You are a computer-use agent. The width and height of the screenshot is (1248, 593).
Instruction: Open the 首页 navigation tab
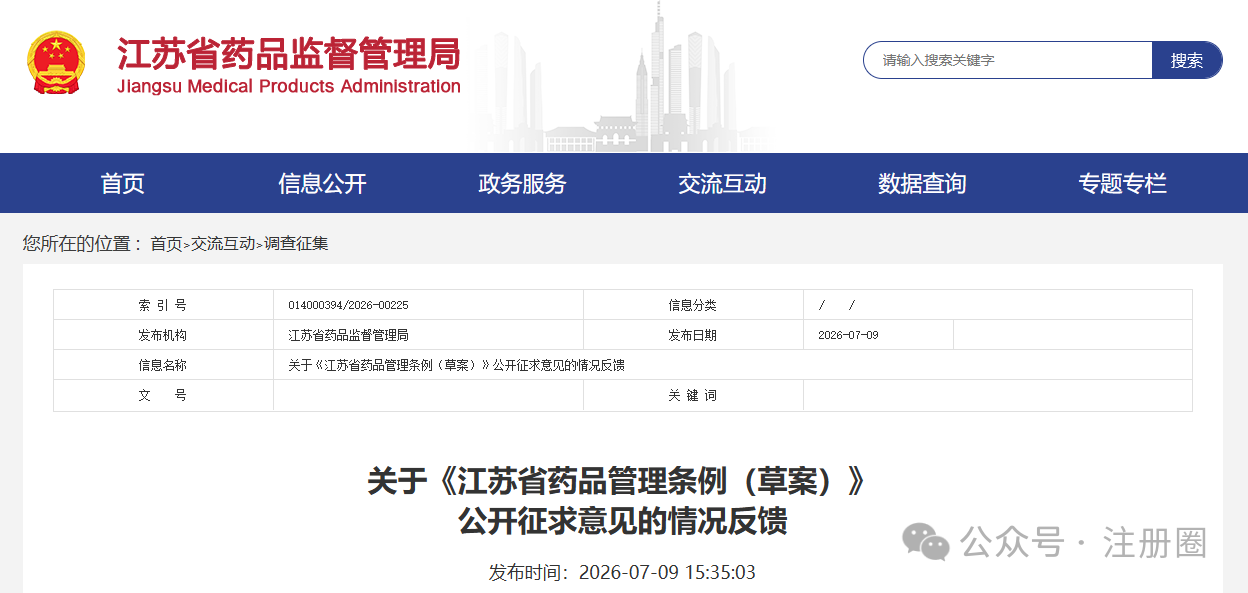pos(123,183)
